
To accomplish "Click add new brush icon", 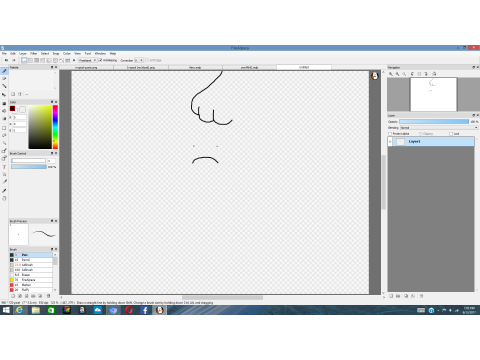I will tap(13, 296).
